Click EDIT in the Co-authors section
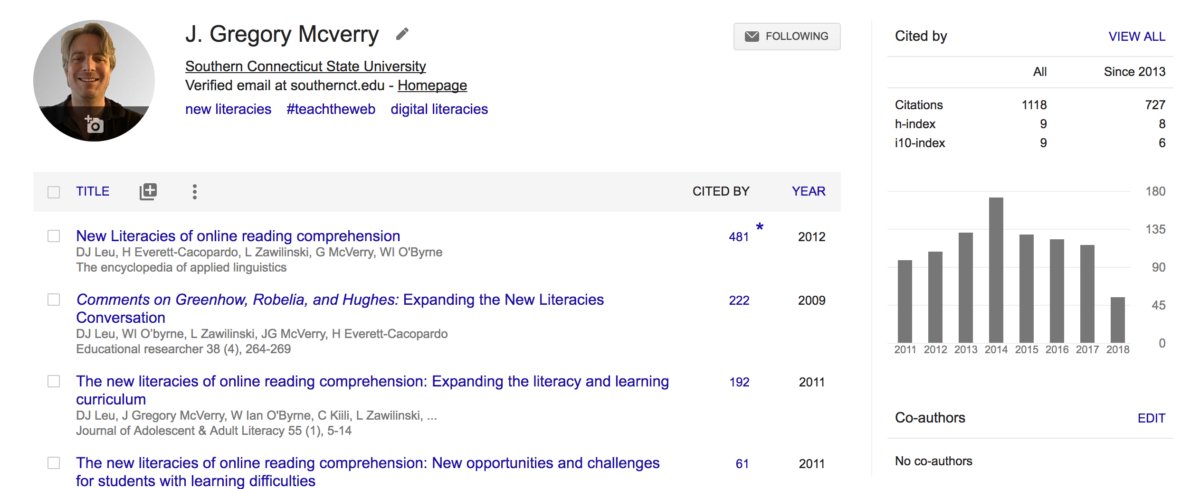 [x=1152, y=418]
